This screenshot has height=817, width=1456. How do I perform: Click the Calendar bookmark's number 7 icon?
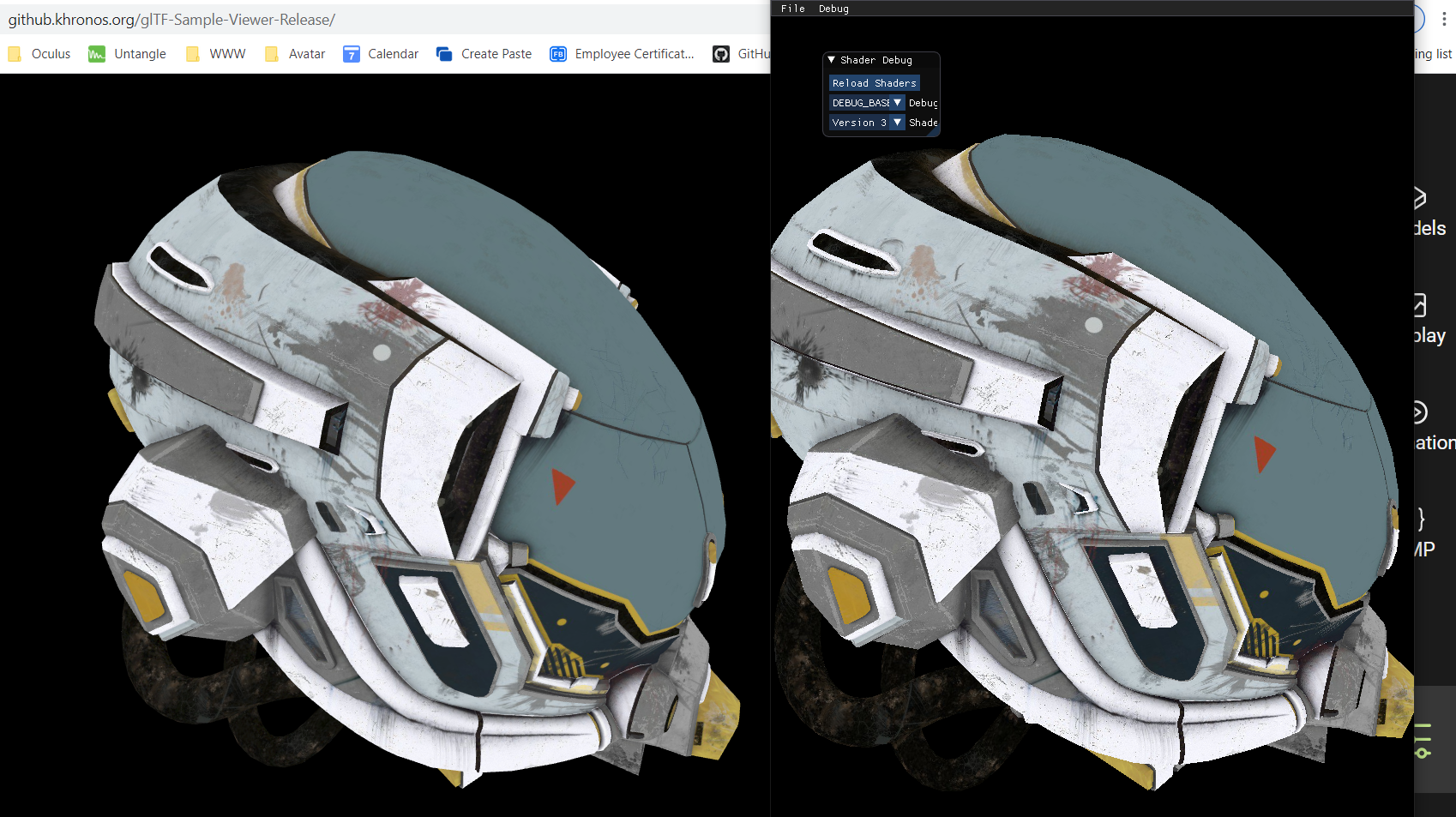352,54
